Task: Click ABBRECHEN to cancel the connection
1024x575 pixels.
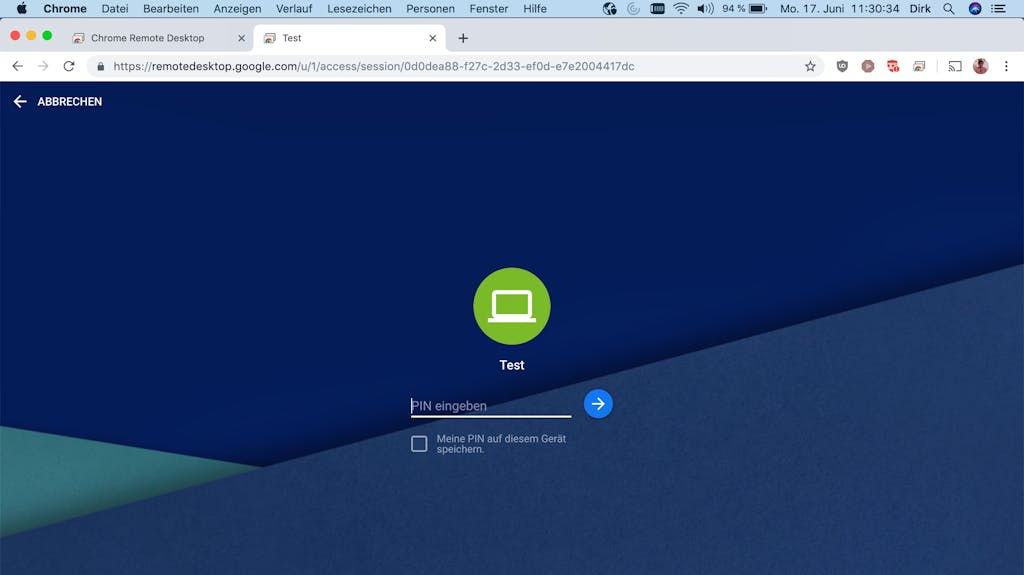Action: click(57, 101)
